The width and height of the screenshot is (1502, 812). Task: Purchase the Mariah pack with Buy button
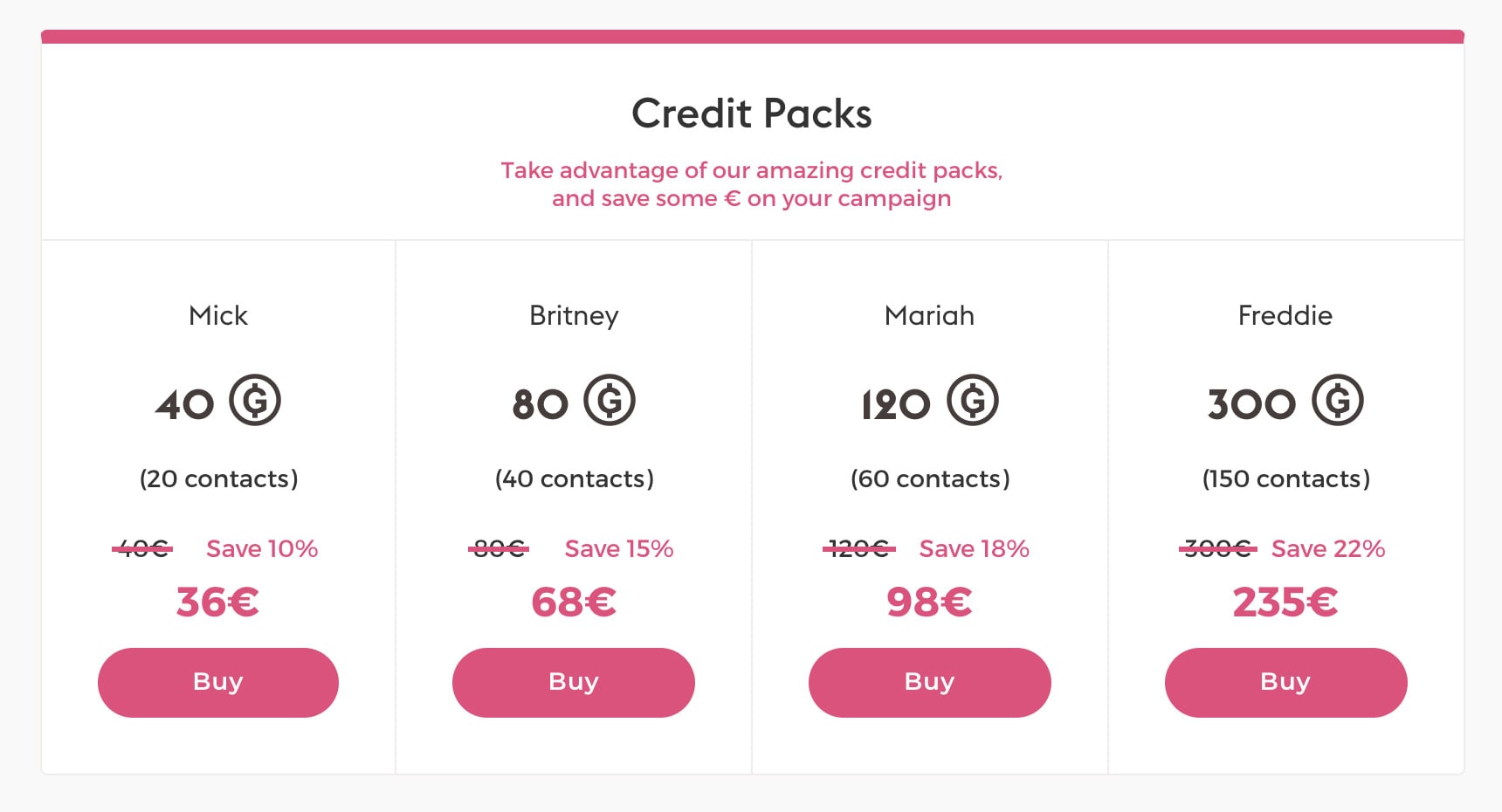930,683
